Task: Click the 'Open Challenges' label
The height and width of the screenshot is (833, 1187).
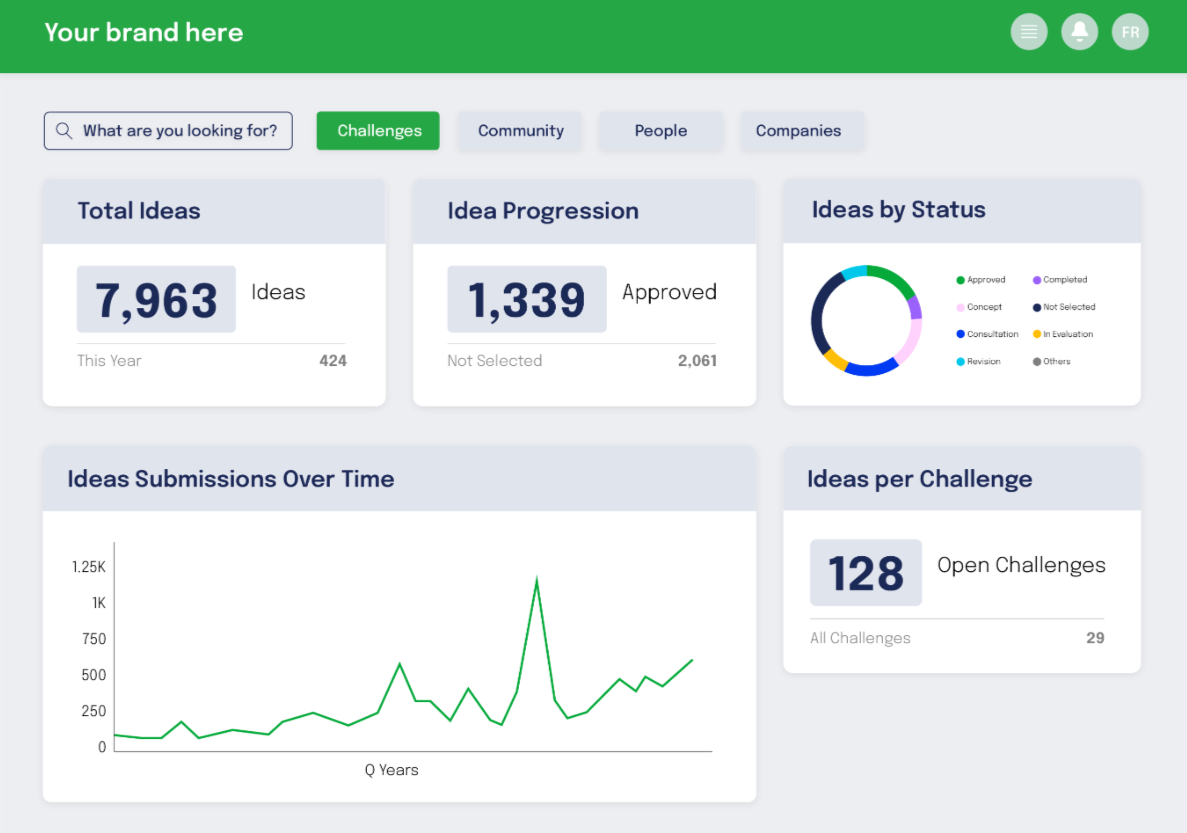Action: (1021, 566)
